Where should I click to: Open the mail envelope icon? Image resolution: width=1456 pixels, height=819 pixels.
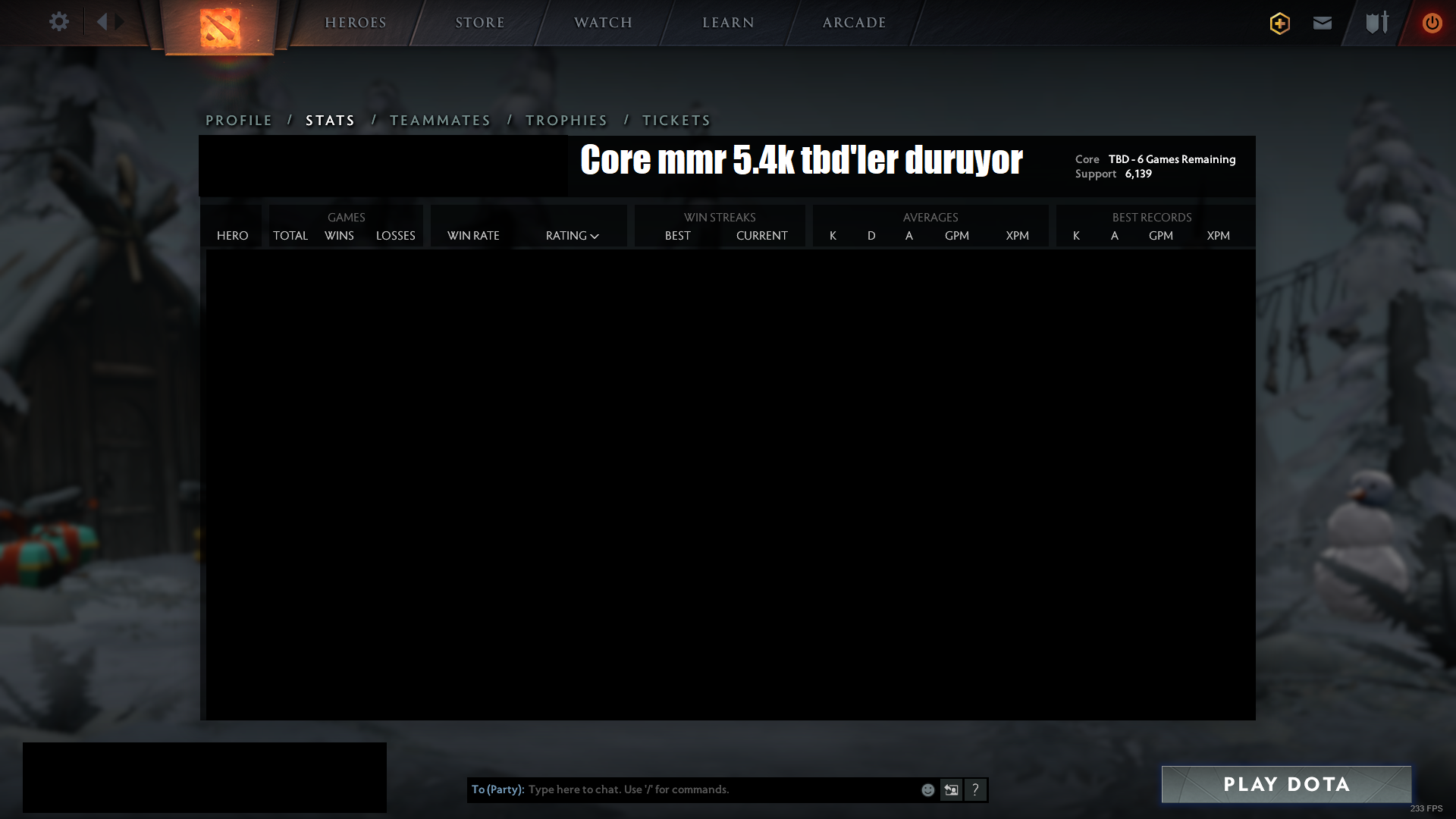[1323, 23]
